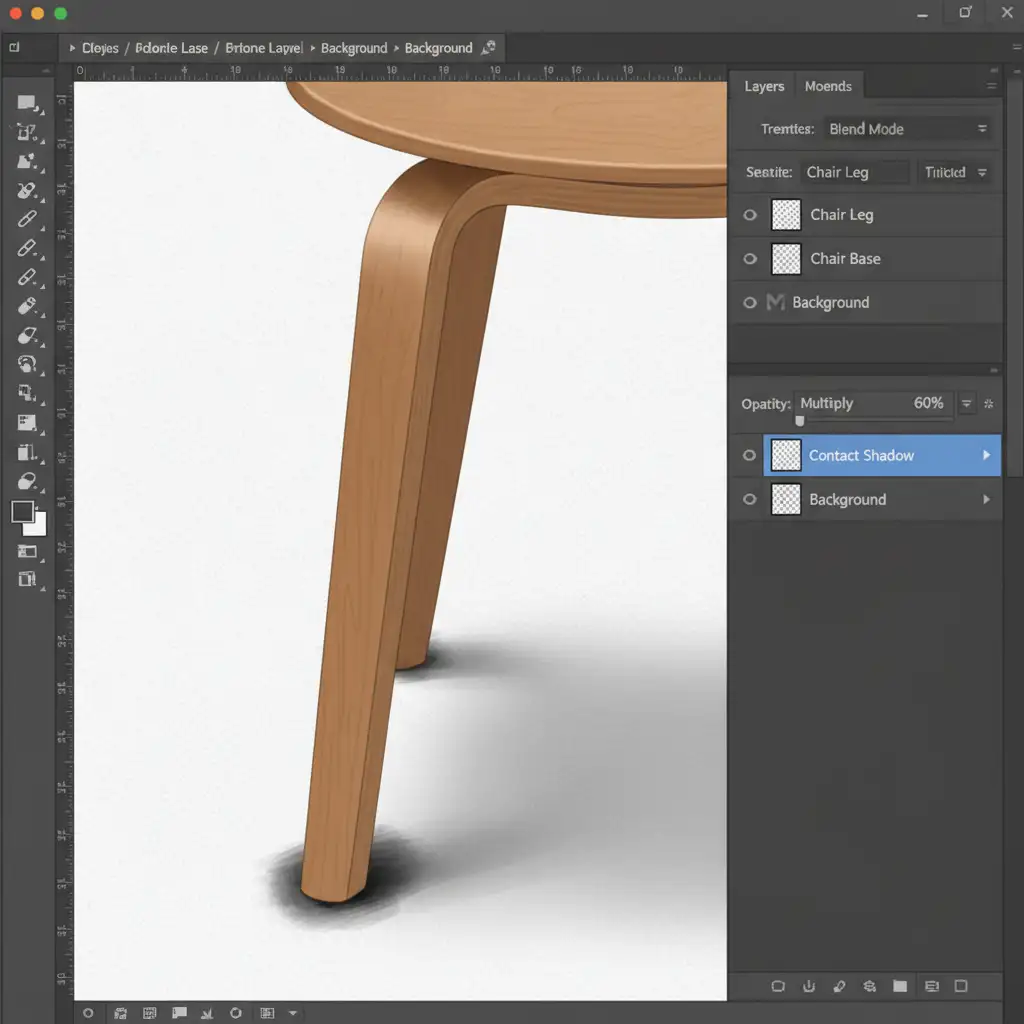Hide the Contact Shadow layer

[749, 456]
